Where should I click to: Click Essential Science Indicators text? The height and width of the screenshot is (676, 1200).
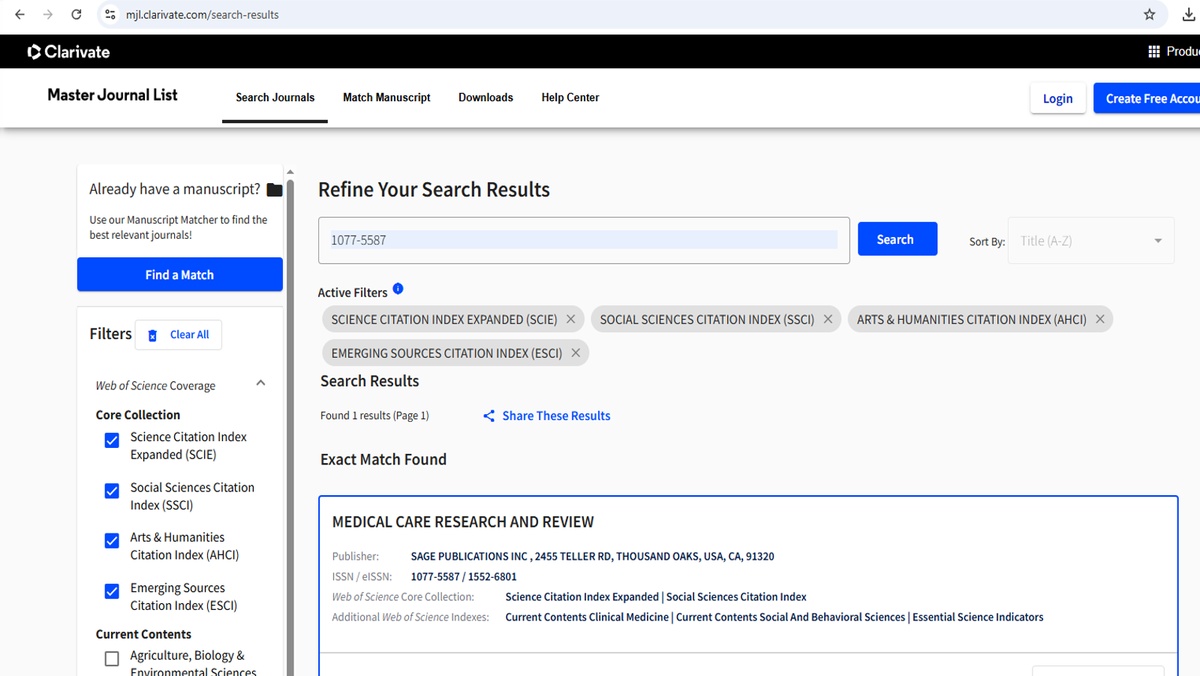coord(978,617)
